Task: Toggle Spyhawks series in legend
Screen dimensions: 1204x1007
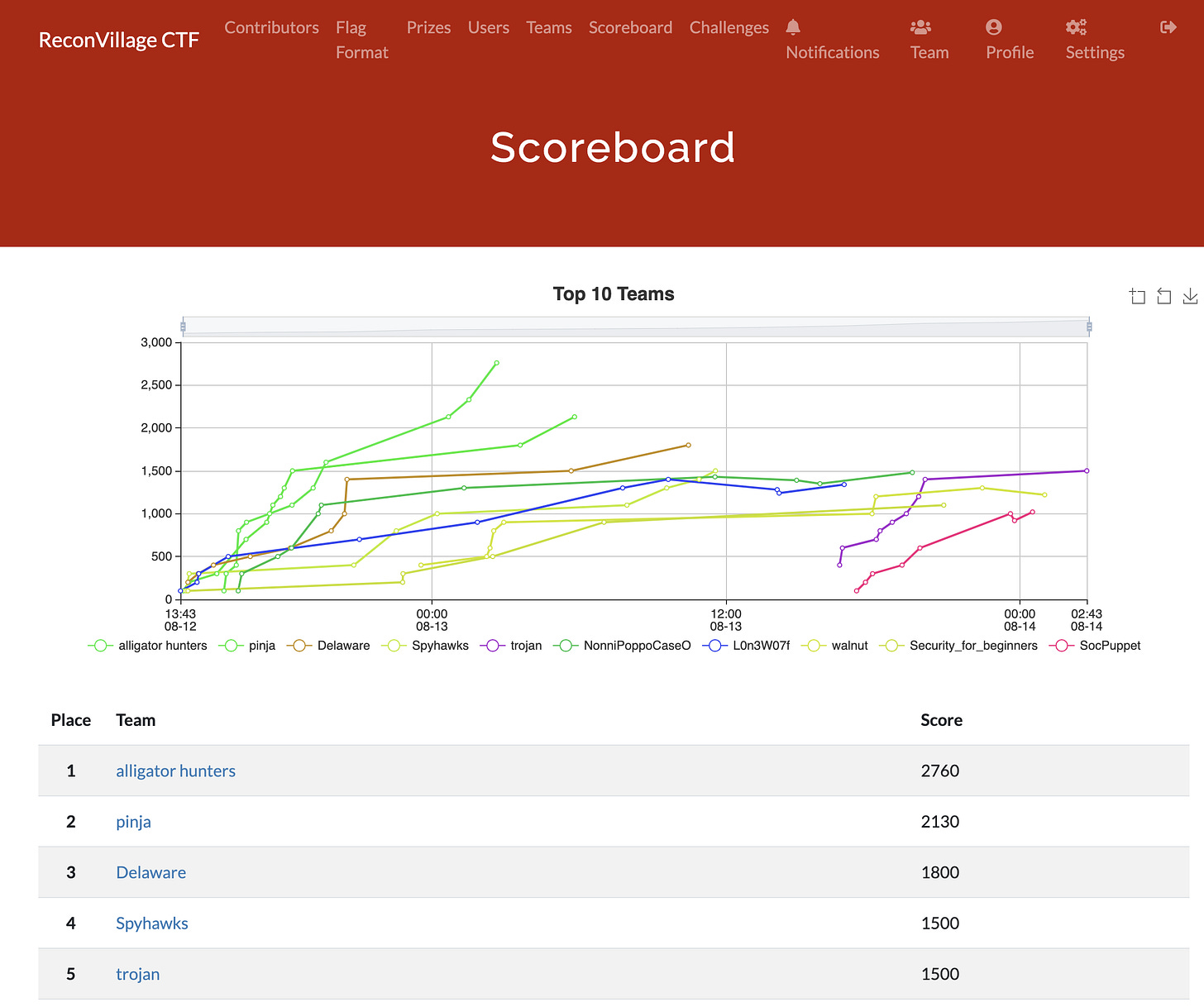Action: tap(425, 646)
